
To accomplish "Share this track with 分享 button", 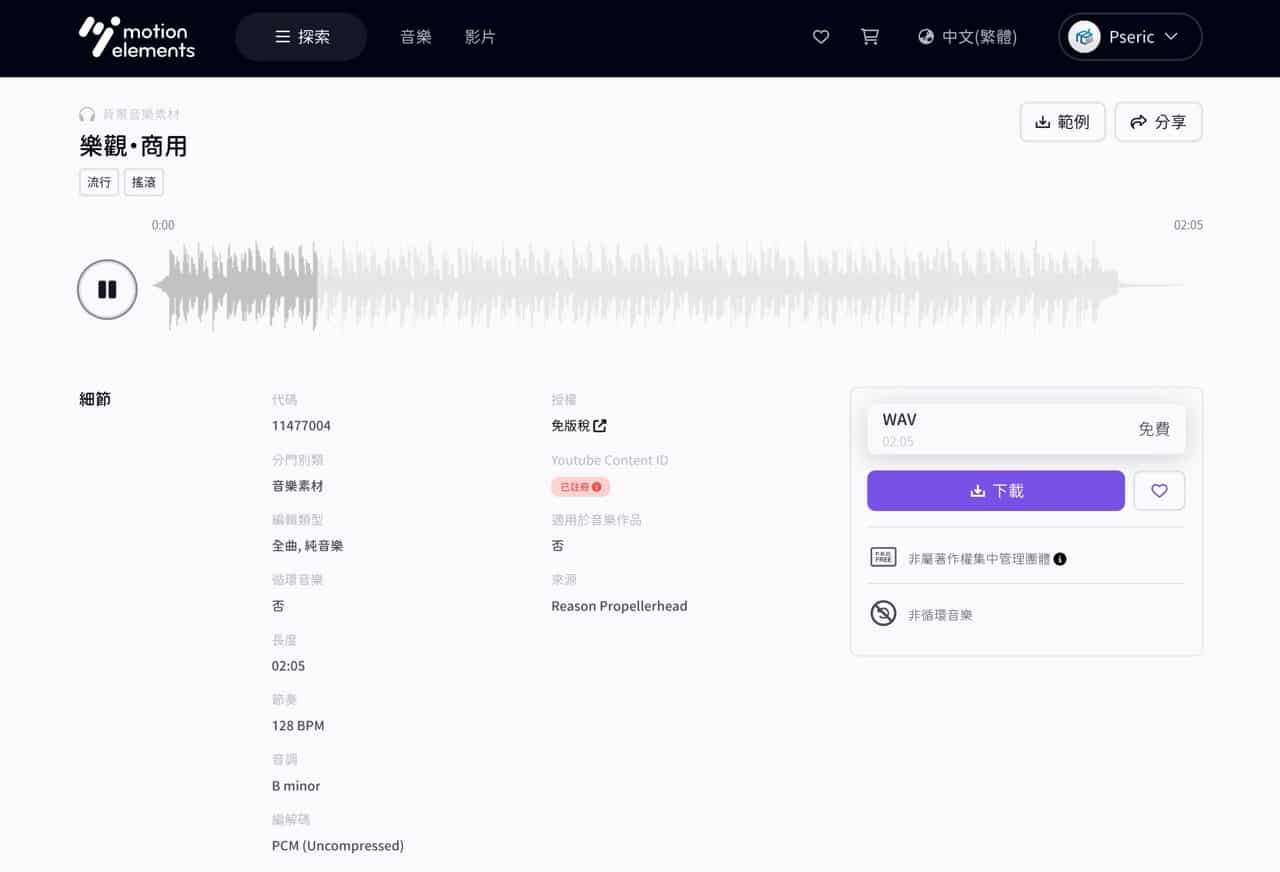I will pos(1158,122).
